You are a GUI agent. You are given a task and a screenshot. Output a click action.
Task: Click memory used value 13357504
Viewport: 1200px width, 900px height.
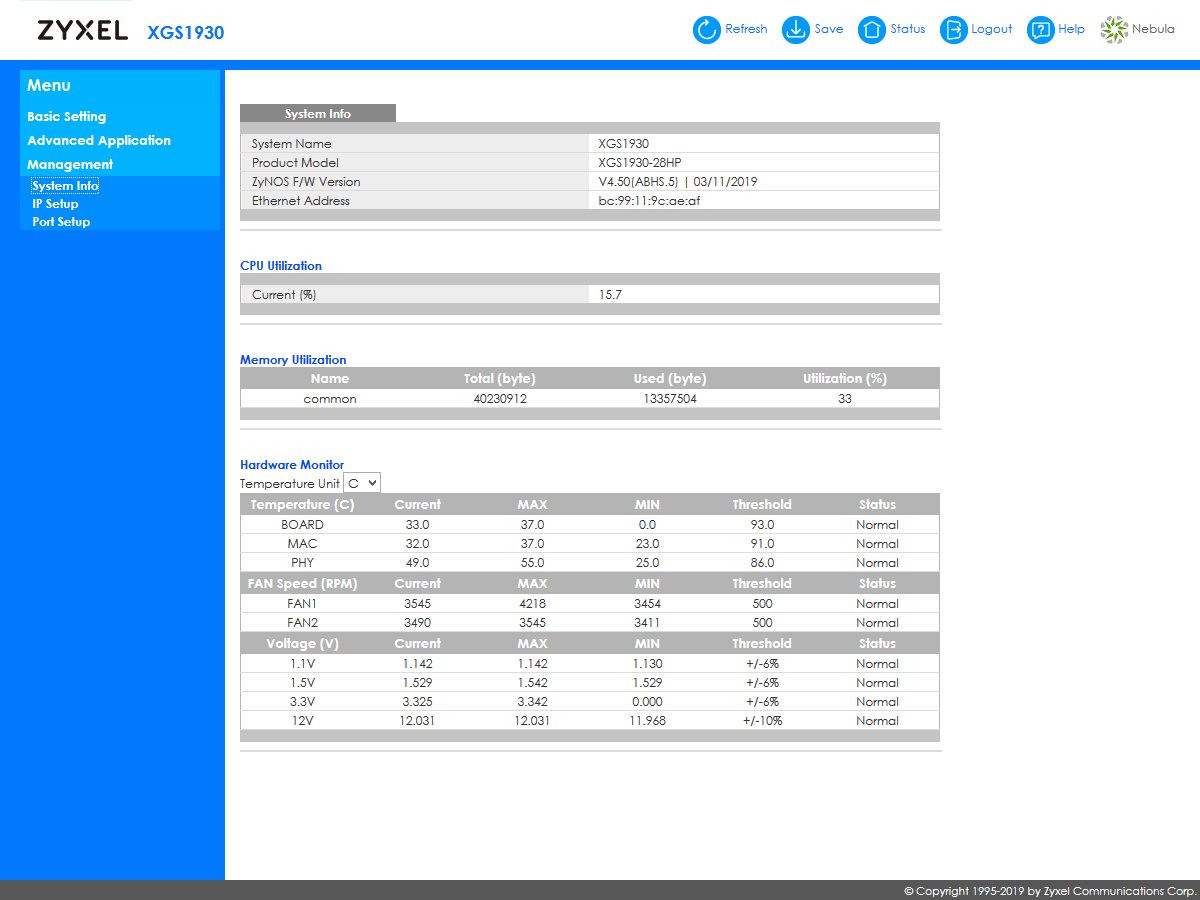tap(670, 399)
